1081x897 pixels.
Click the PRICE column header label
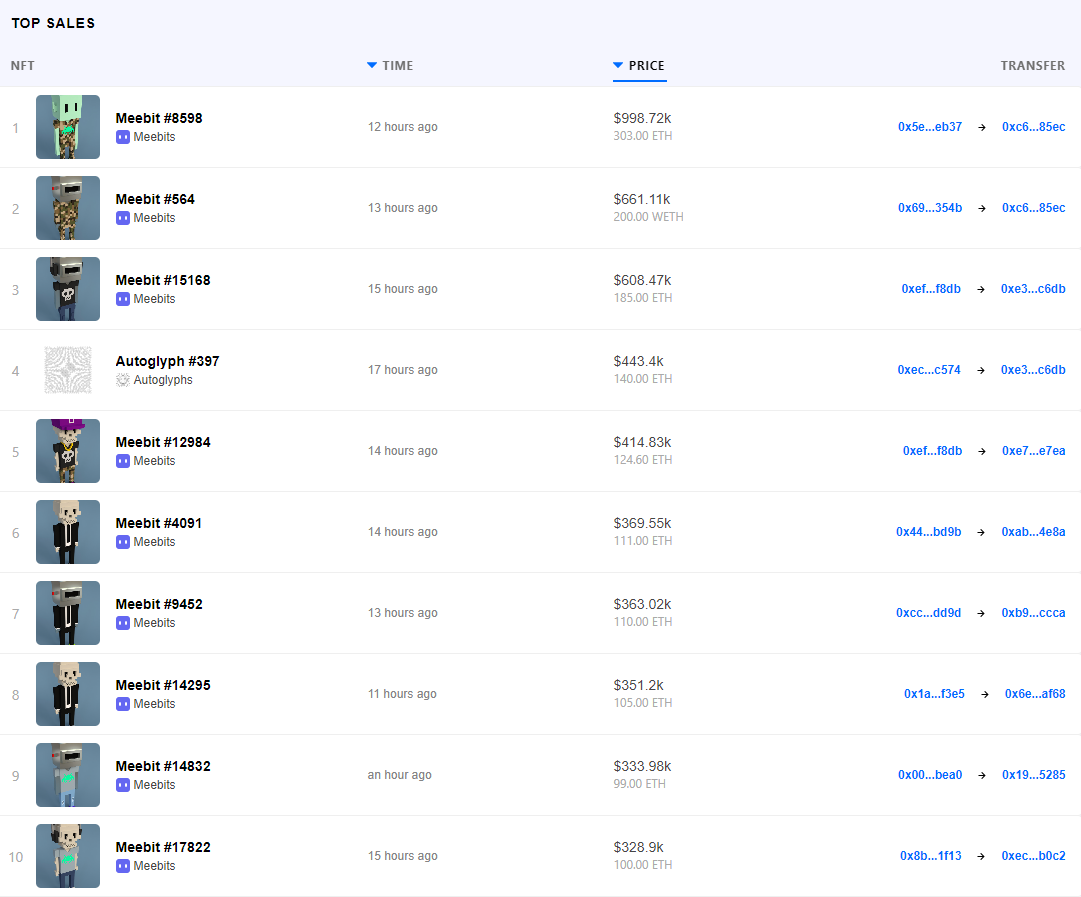[647, 65]
